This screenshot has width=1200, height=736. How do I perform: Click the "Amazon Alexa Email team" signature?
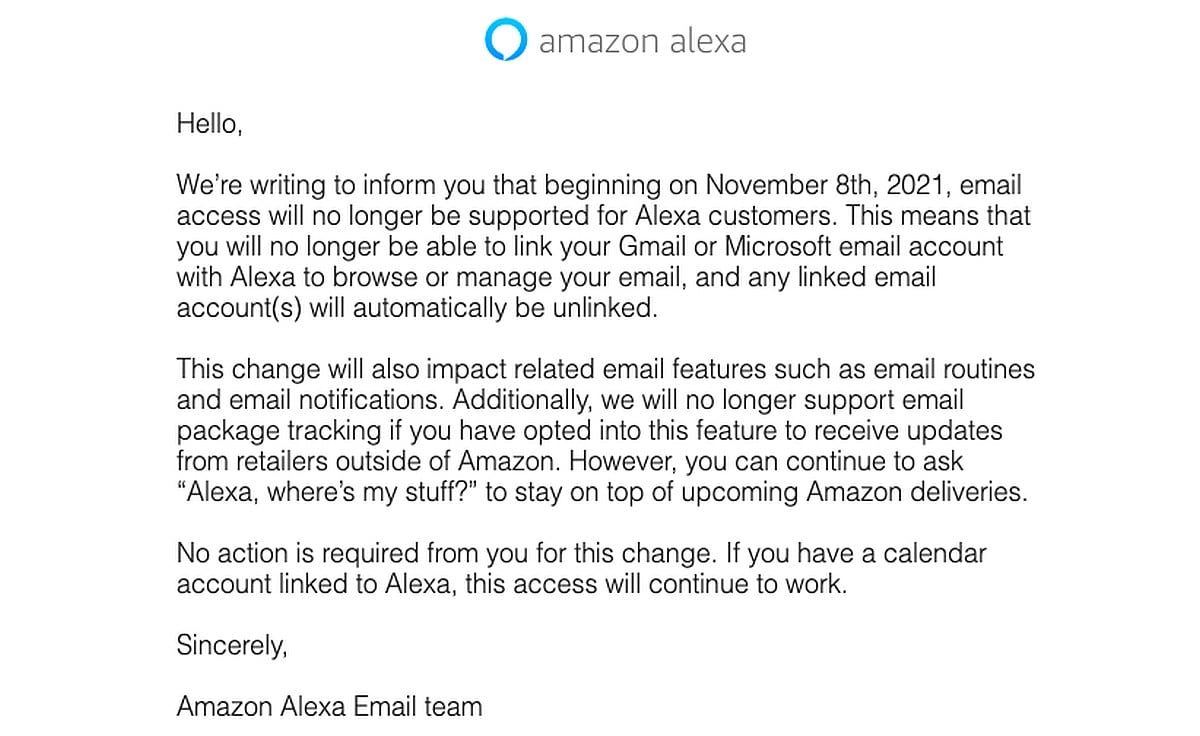pyautogui.click(x=329, y=707)
